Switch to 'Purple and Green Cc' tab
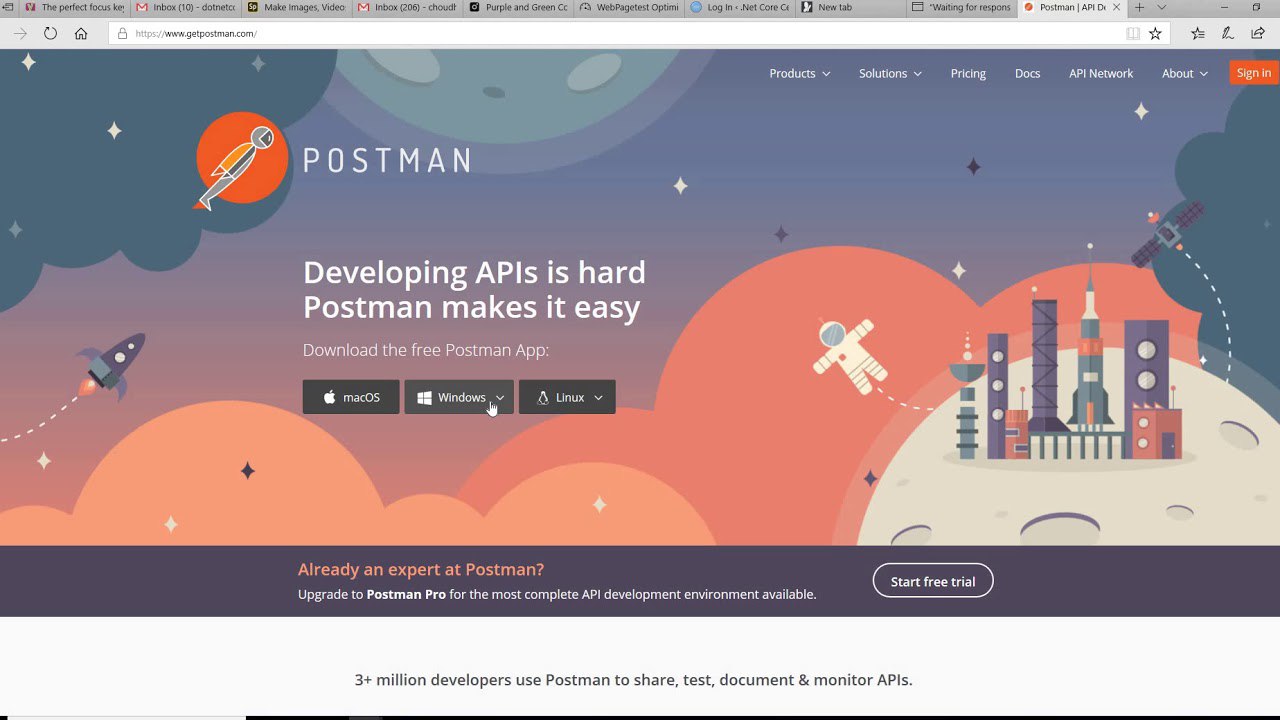This screenshot has height=720, width=1280. click(x=520, y=7)
